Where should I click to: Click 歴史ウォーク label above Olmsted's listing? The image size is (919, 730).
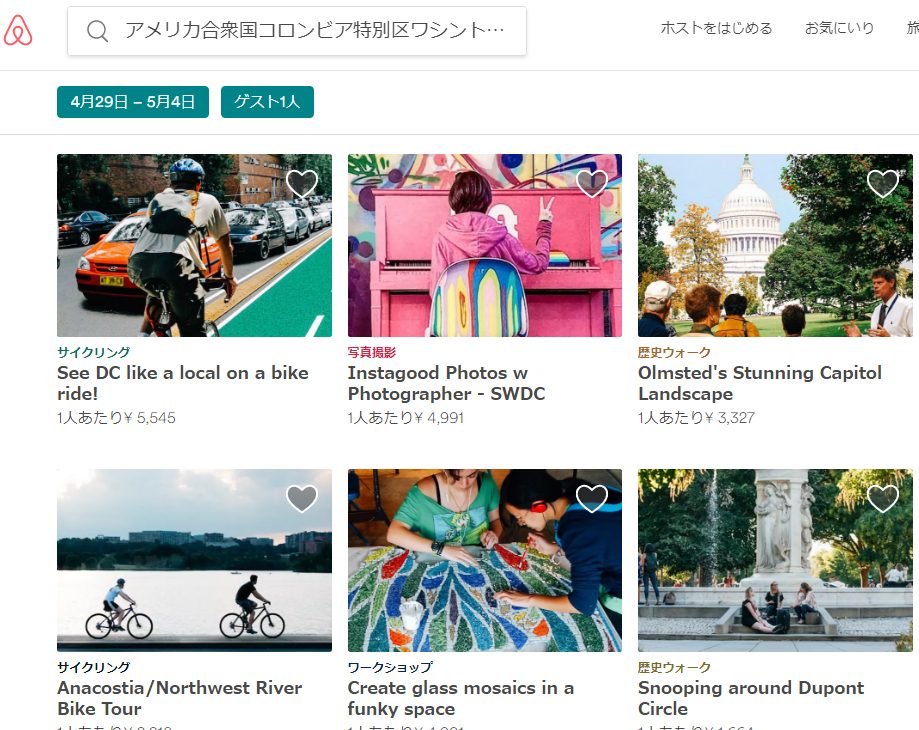(674, 352)
